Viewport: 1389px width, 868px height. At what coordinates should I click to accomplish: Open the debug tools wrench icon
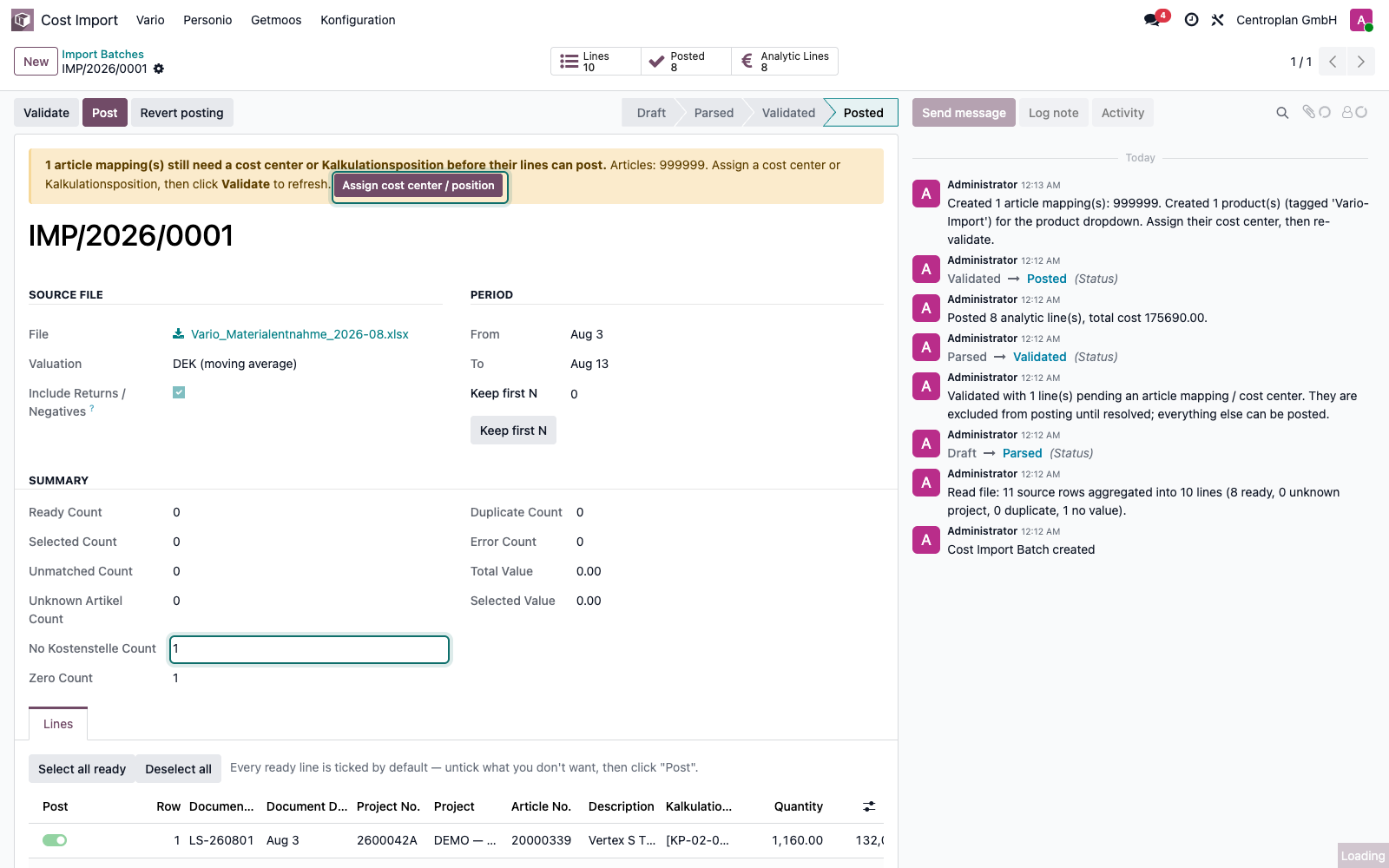tap(1218, 20)
